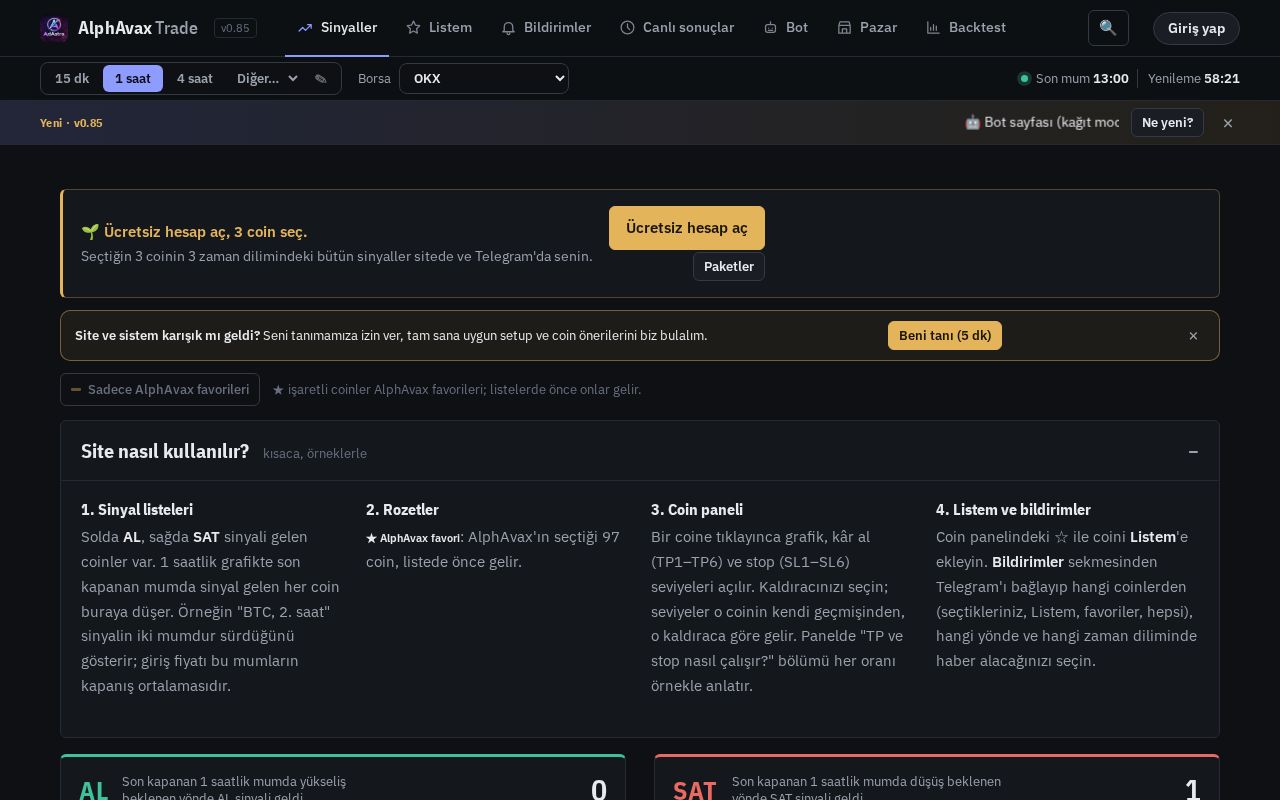Click the '3. Coin paneli' heading
1280x800 pixels.
(x=697, y=510)
